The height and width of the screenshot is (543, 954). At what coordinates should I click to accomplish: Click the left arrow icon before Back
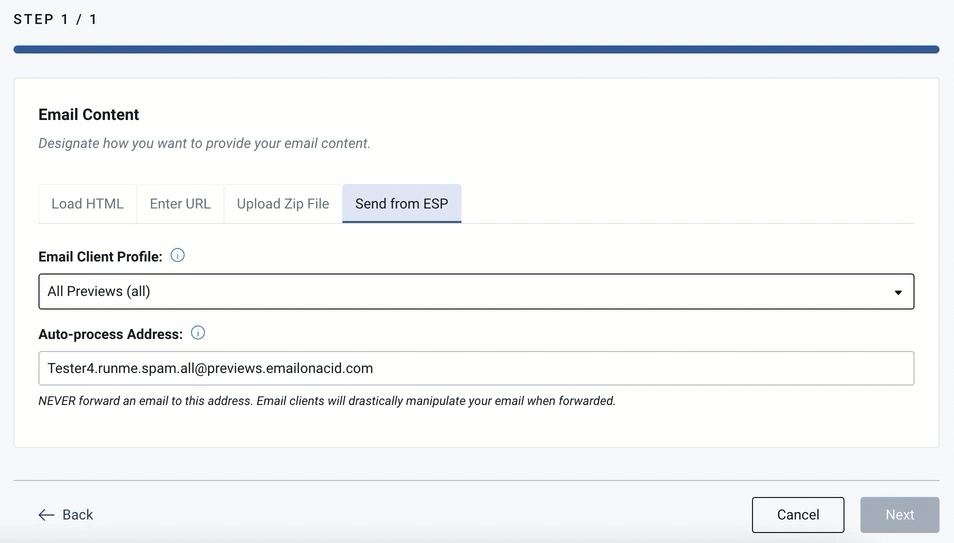click(x=46, y=515)
